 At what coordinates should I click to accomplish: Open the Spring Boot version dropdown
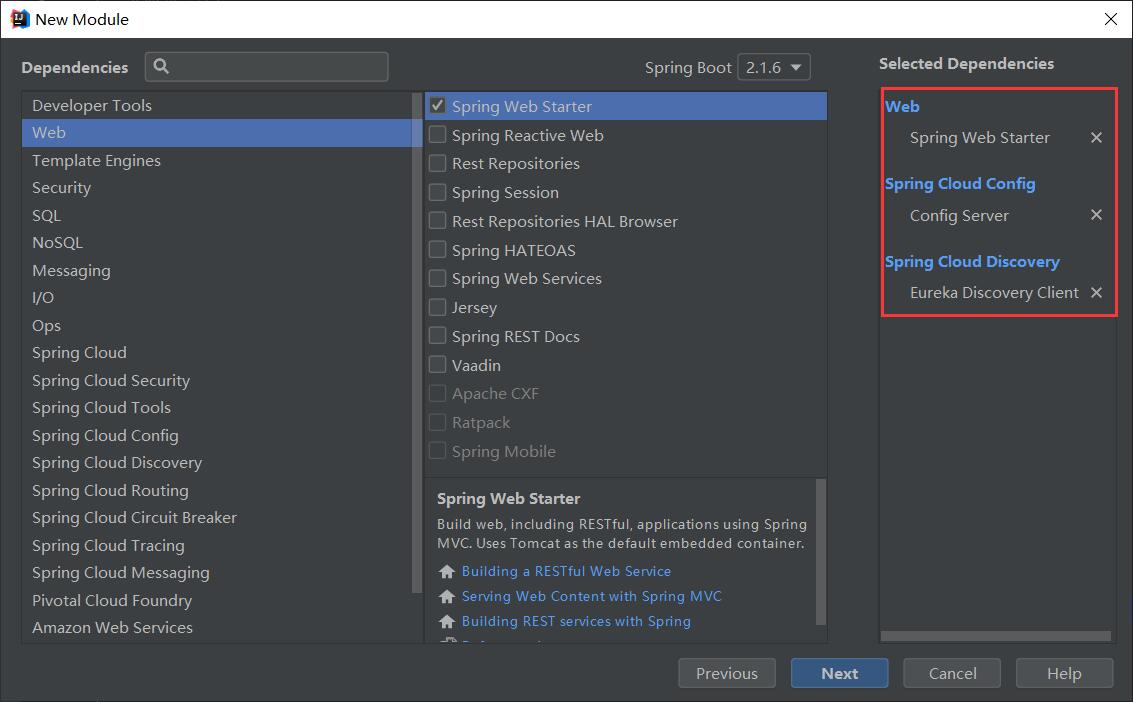(774, 67)
